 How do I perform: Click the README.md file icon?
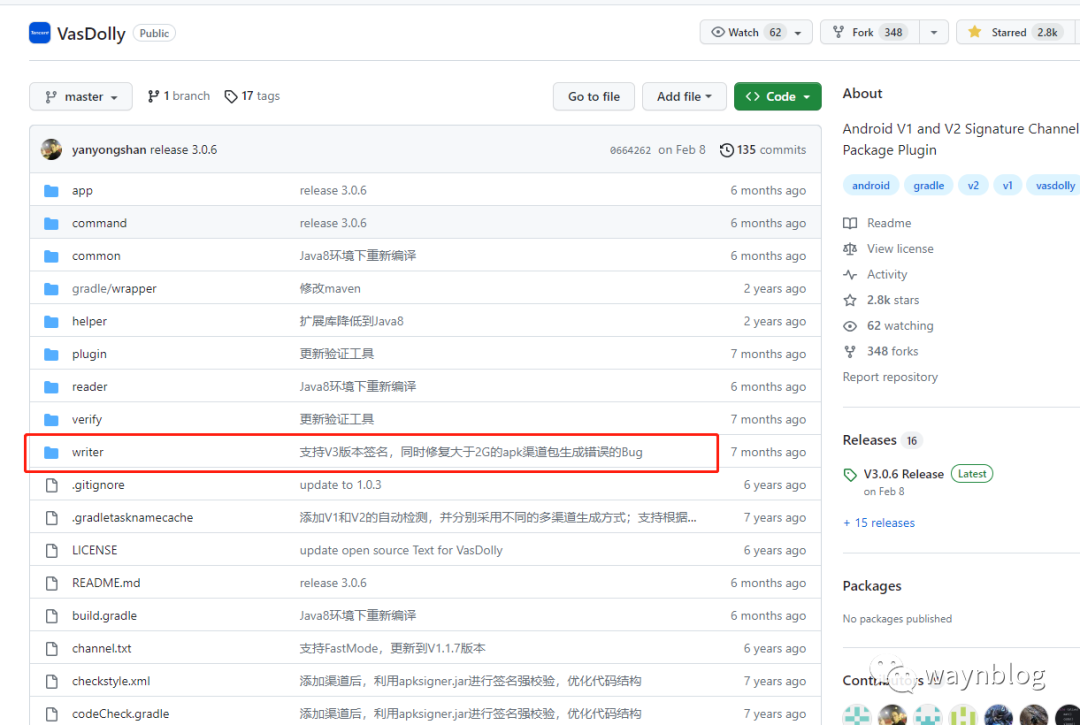point(52,583)
